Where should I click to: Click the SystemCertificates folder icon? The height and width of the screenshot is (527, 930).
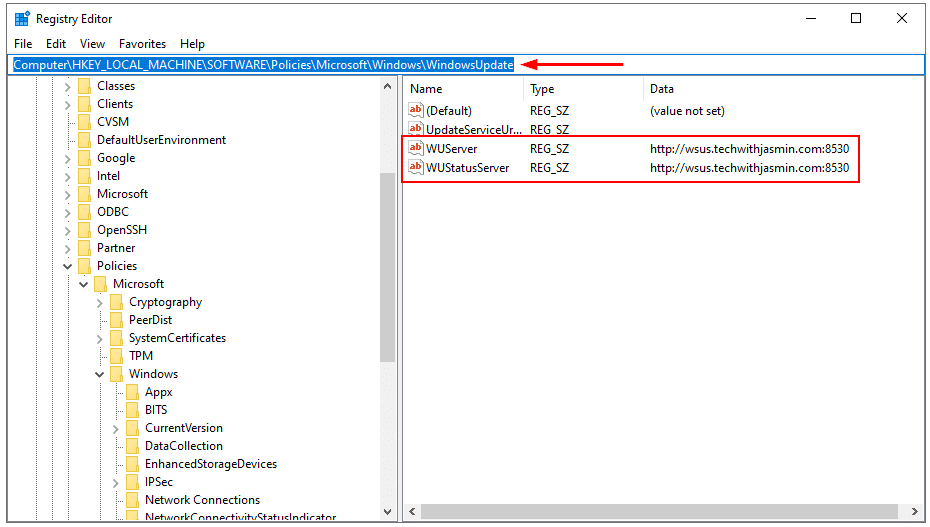tap(117, 338)
